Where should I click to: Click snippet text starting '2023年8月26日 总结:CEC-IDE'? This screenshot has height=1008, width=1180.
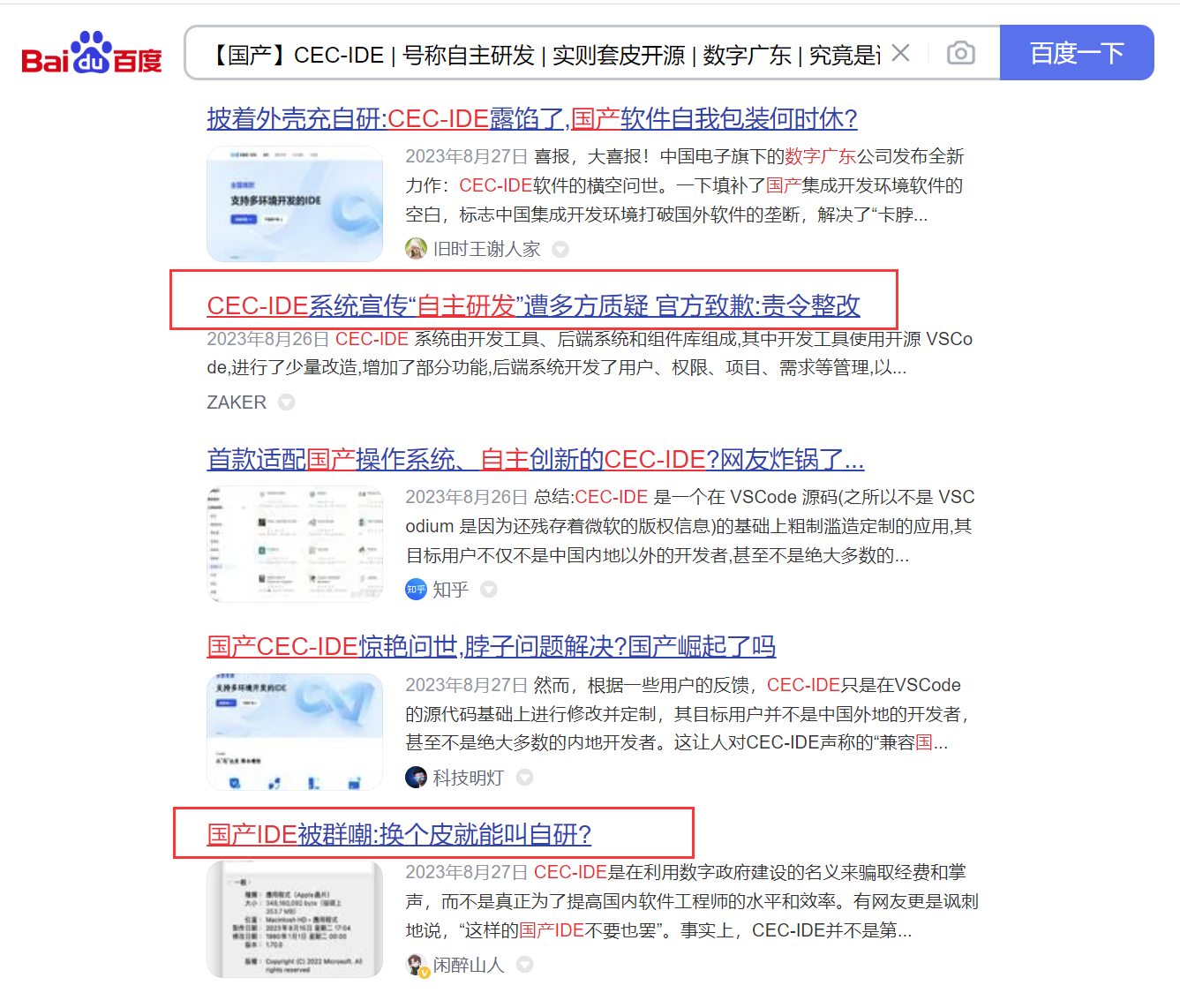tap(690, 526)
